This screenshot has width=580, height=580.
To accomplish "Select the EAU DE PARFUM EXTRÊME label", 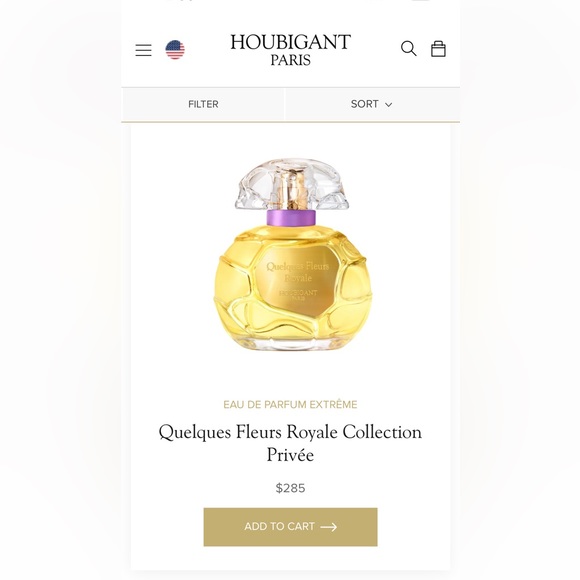I will [290, 405].
